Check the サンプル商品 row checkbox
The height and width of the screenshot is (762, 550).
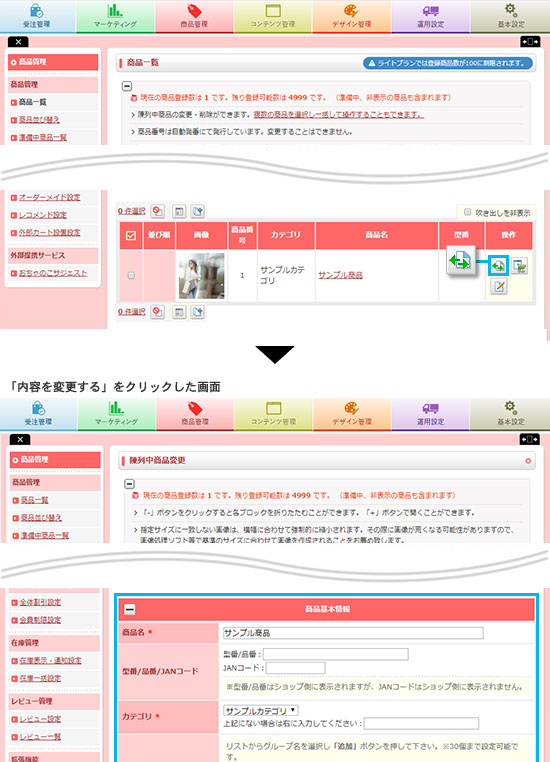(x=131, y=276)
